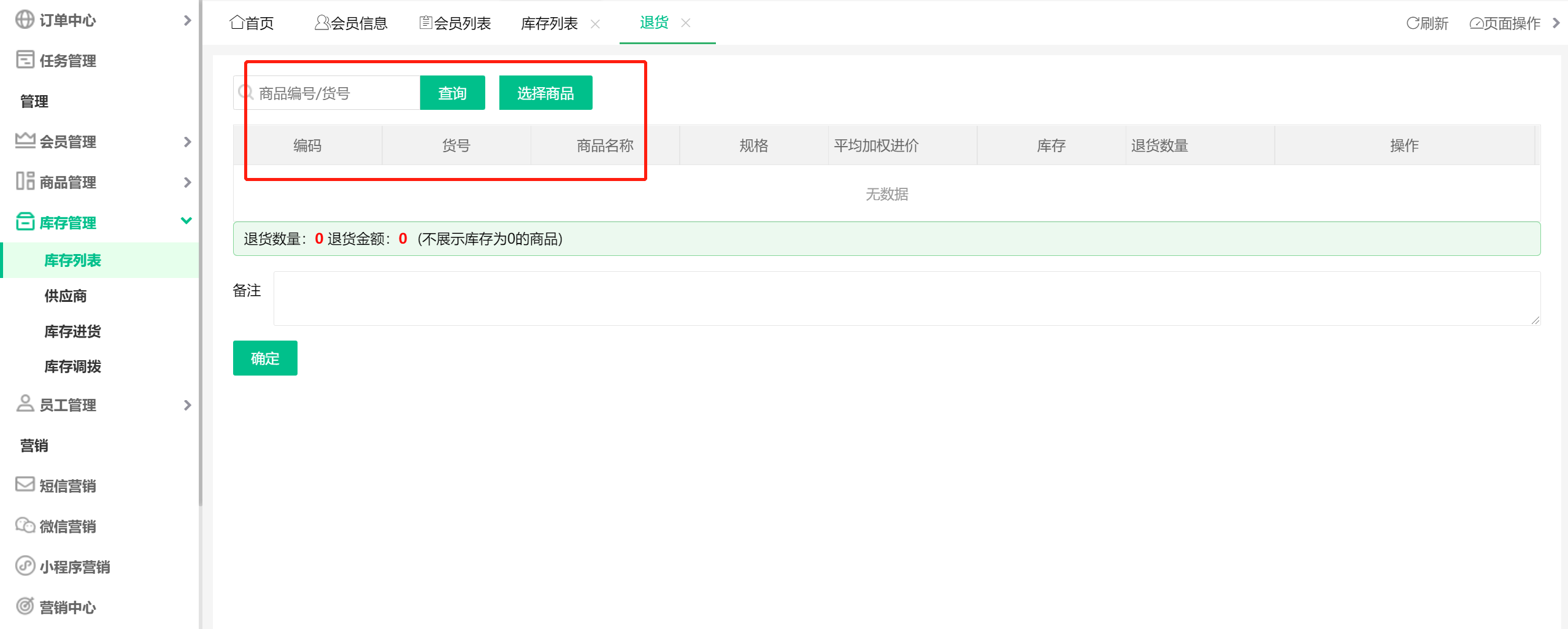This screenshot has width=1568, height=629.
Task: Click the 微信营销 WeChat icon
Action: click(x=25, y=526)
